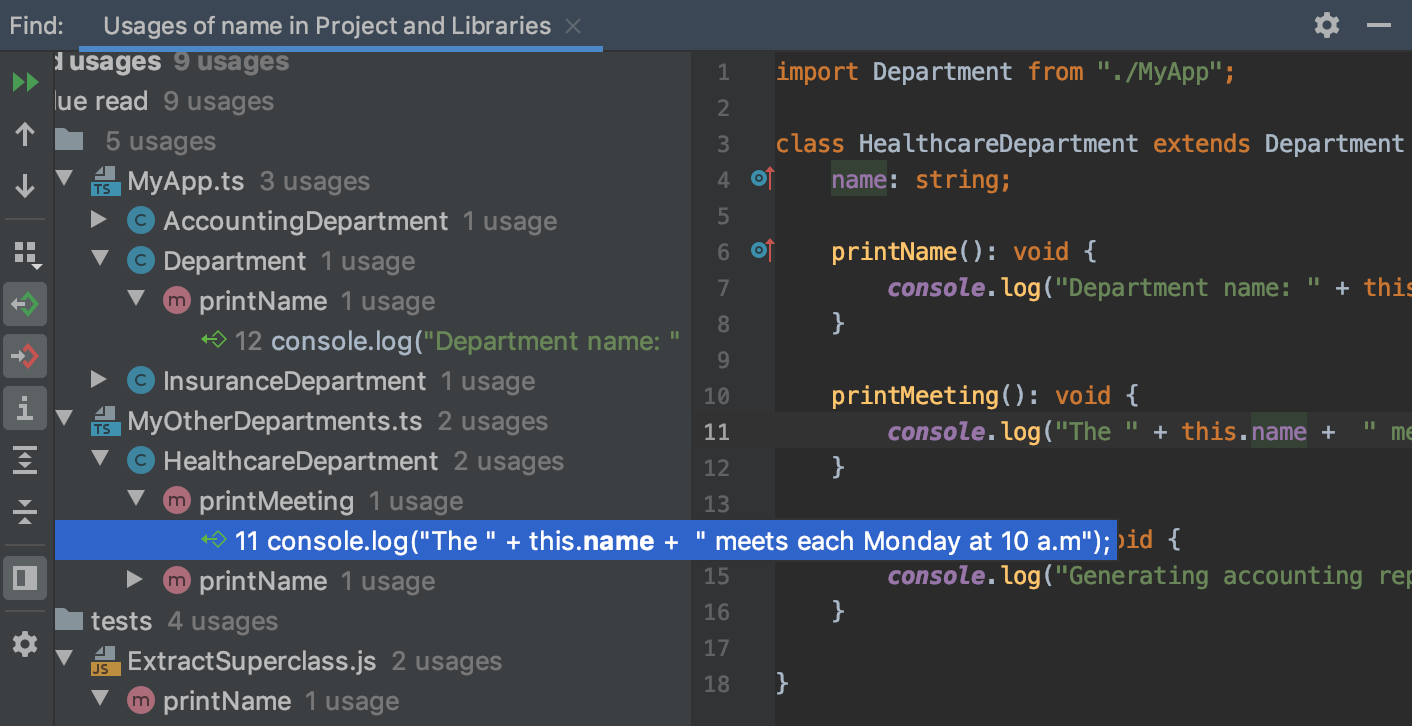This screenshot has height=726, width=1412.
Task: Select MyOtherDepartments.ts tree row
Action: [373, 421]
